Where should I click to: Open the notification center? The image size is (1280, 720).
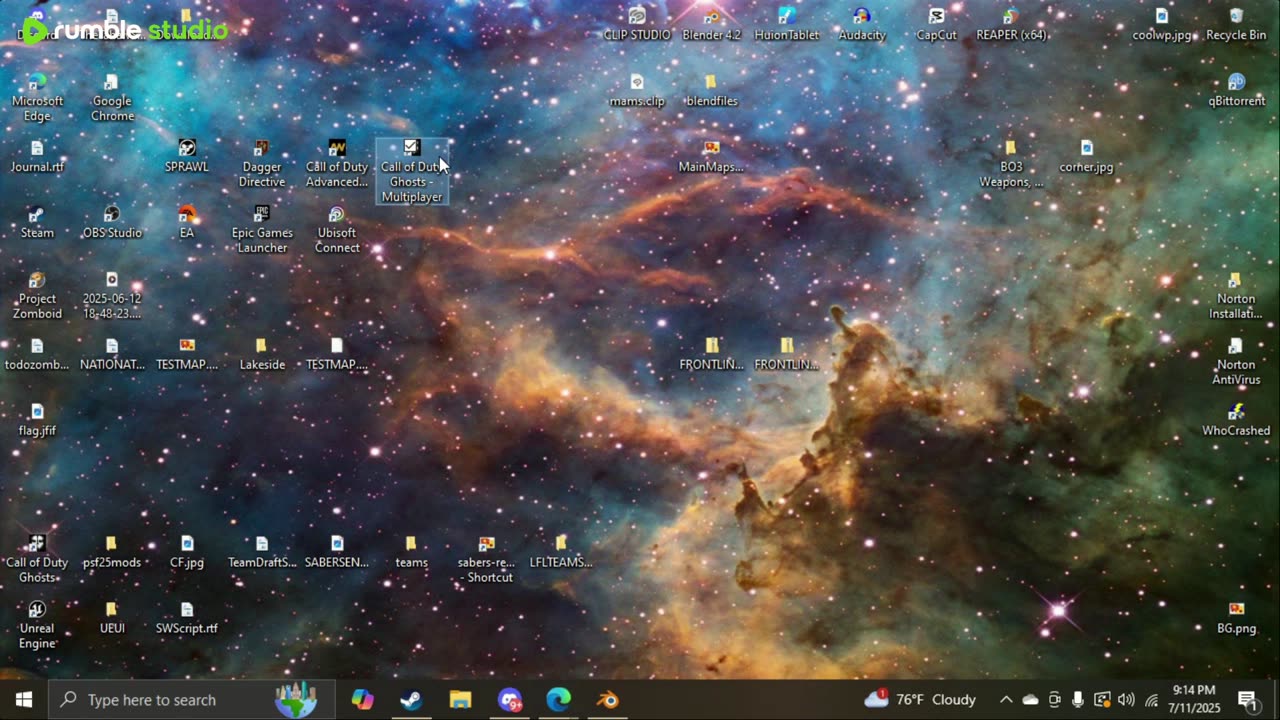pos(1247,700)
